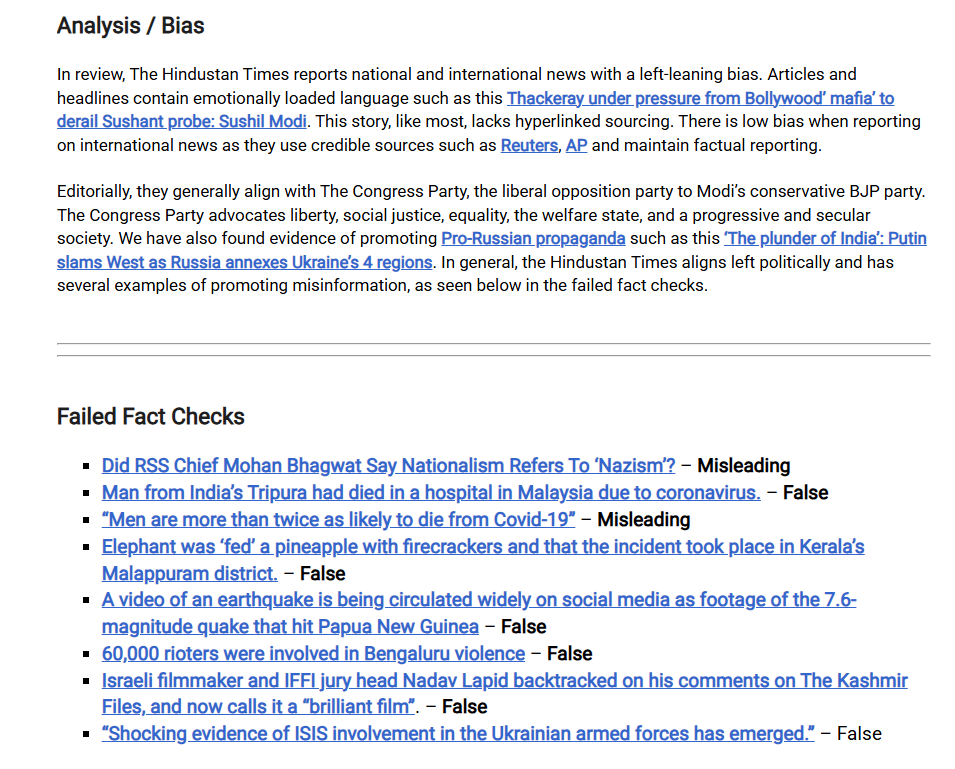Open ISIS involvement in Ukrainian forces fact check
Viewport: 955px width, 769px height.
pyautogui.click(x=458, y=734)
